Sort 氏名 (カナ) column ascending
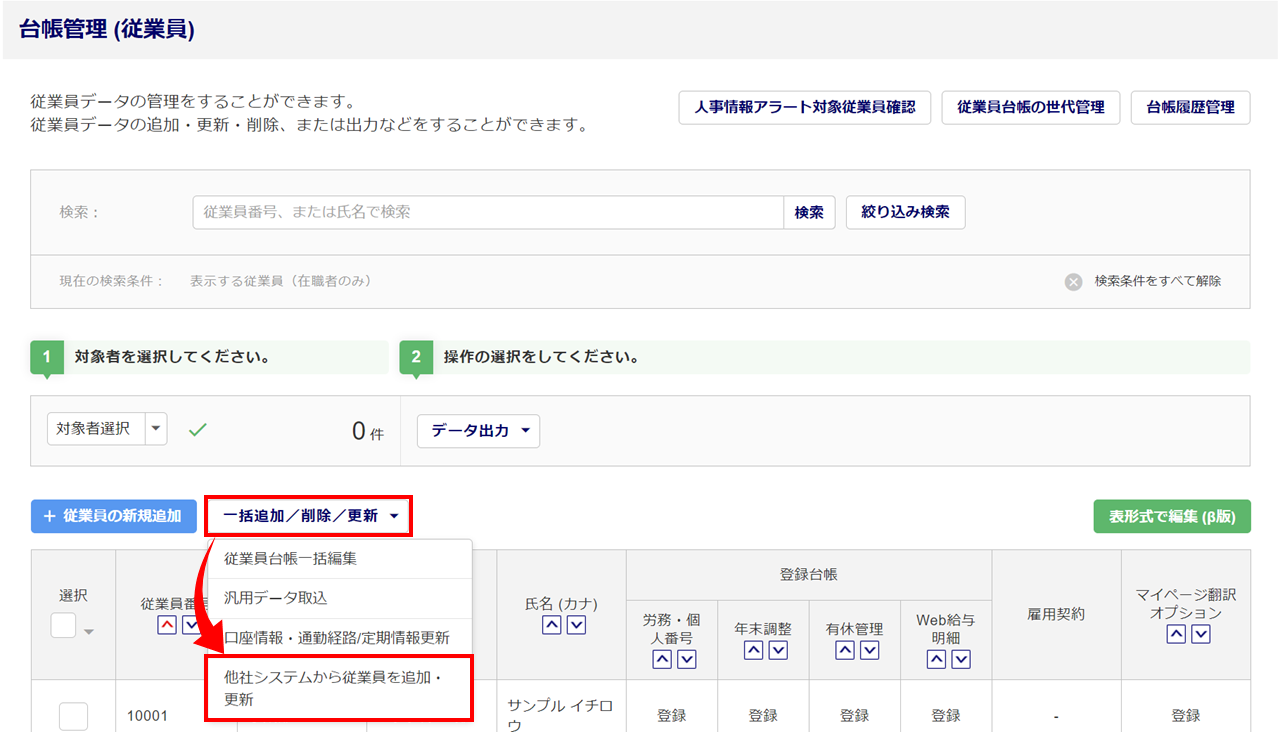The image size is (1280, 732). coord(550,625)
